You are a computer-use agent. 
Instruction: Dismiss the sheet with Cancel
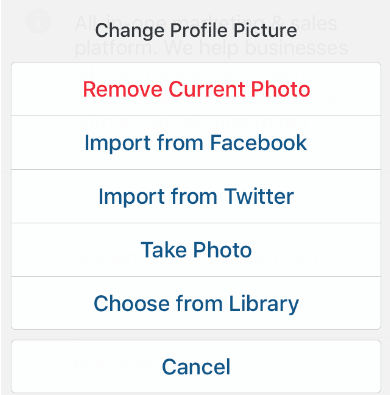196,366
